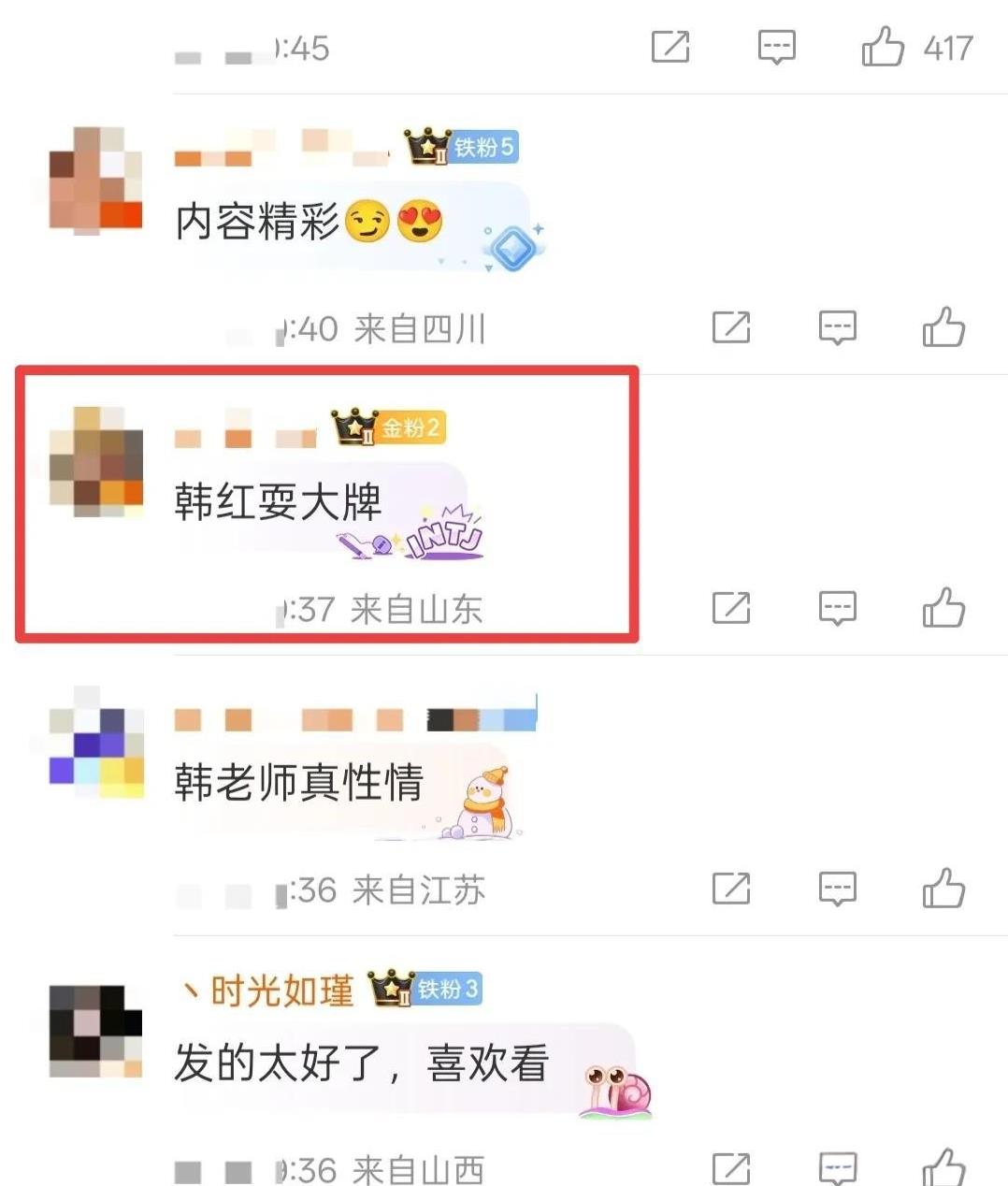The image size is (1008, 1186).
Task: Like the '内容精彩' comment
Action: coord(943,327)
